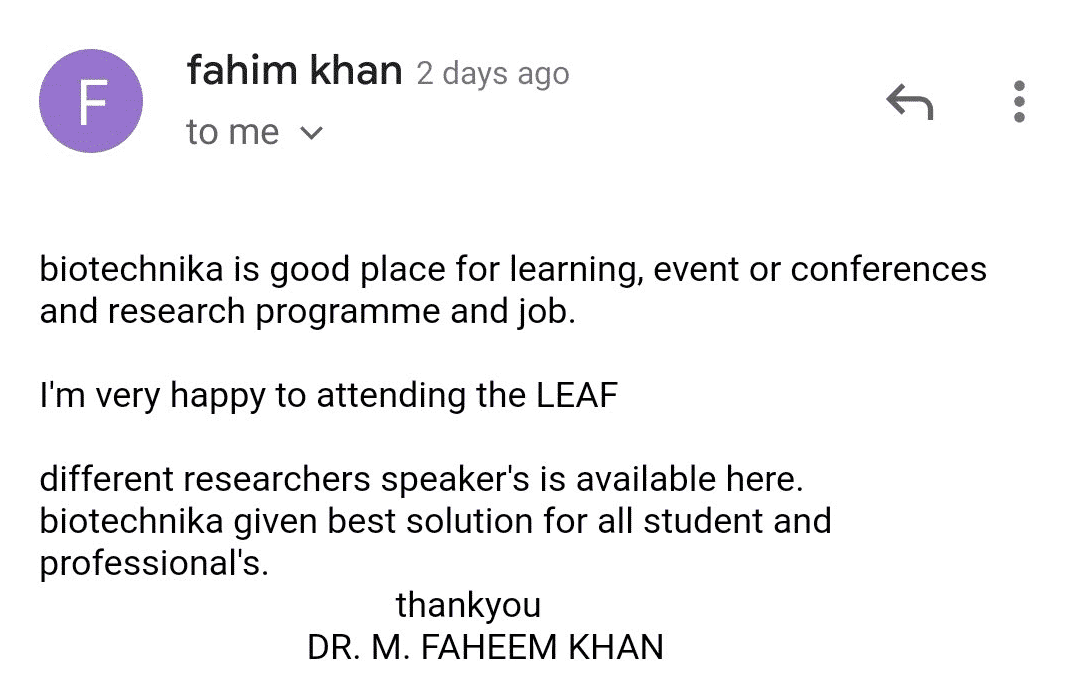This screenshot has height=679, width=1077.
Task: Click the line "different researchers speaker's is available"
Action: point(421,480)
